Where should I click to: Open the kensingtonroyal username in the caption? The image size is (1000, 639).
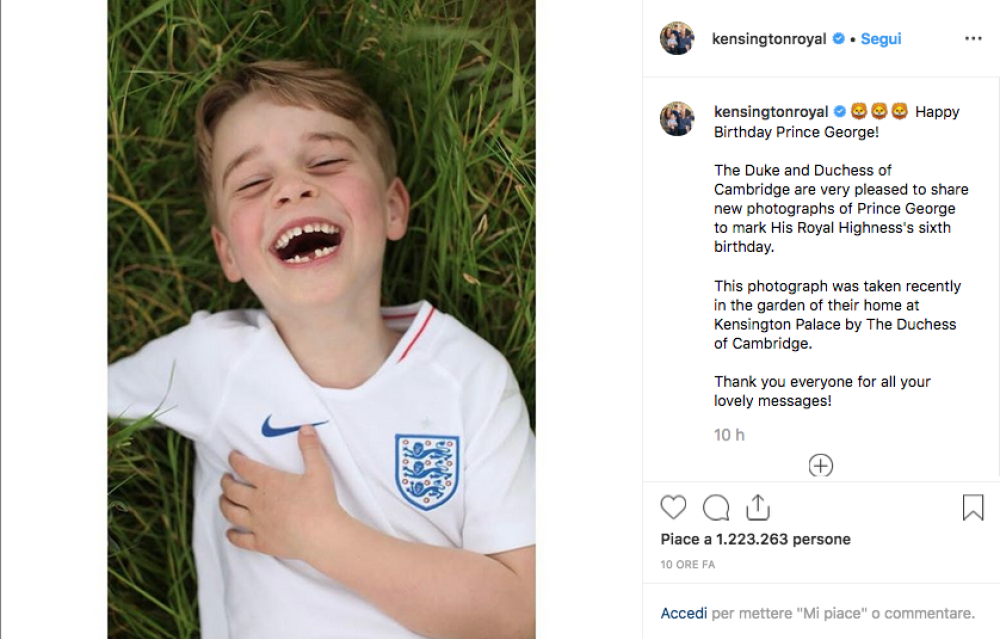(x=771, y=112)
